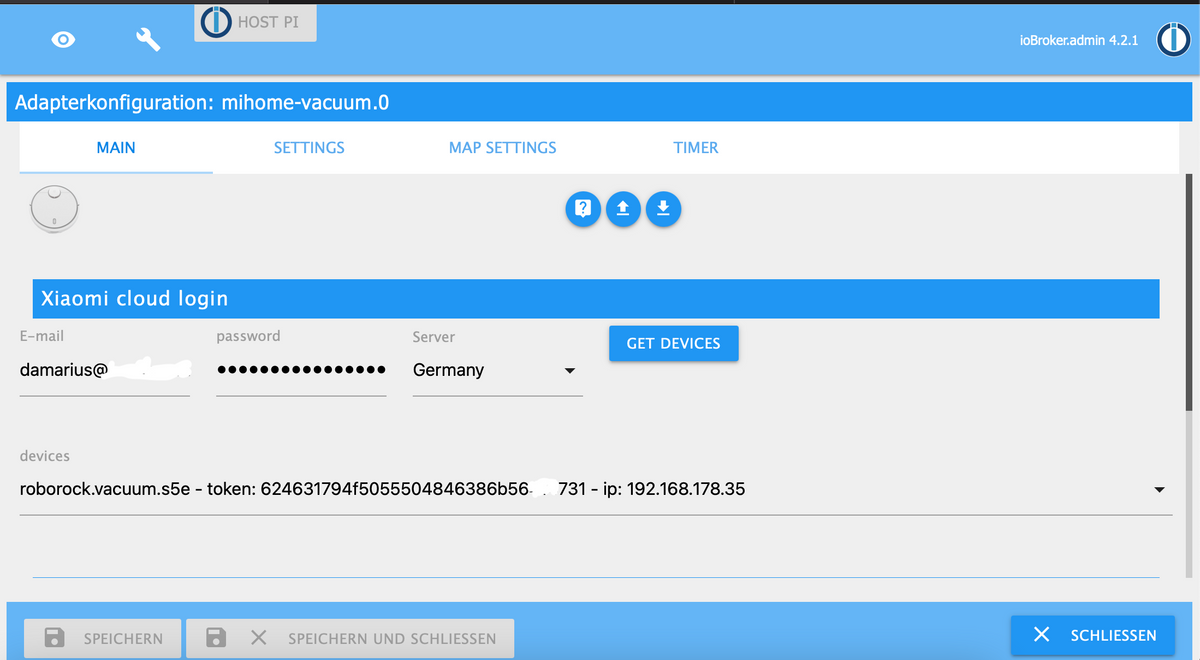
Task: Open the wrench settings icon
Action: tap(147, 39)
